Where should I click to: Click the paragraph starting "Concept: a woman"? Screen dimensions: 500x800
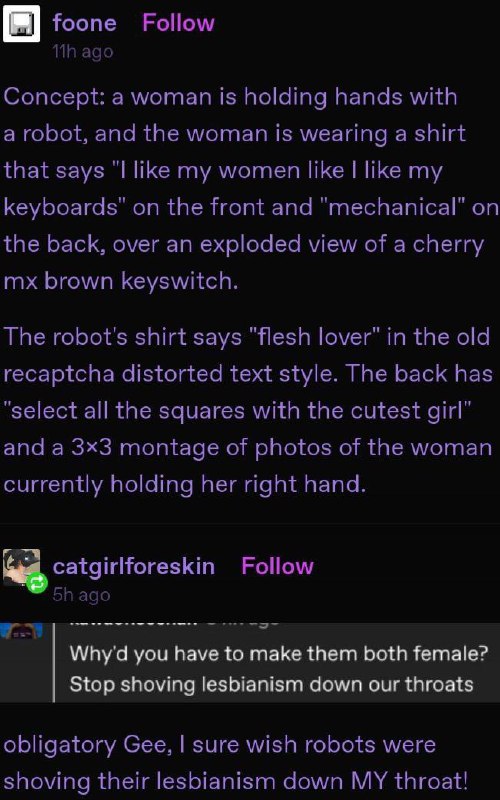point(250,188)
